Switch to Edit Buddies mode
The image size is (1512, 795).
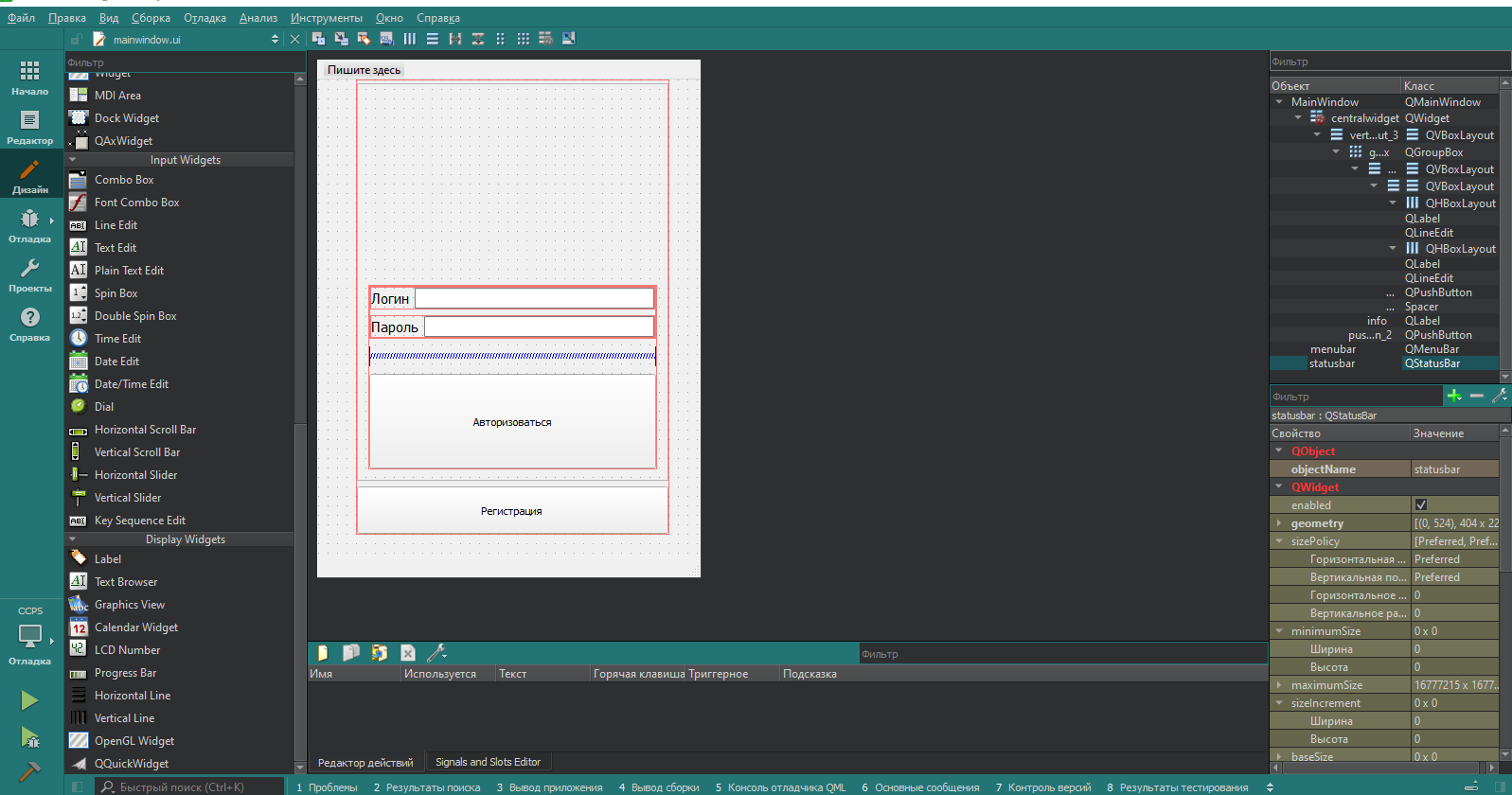pos(365,39)
